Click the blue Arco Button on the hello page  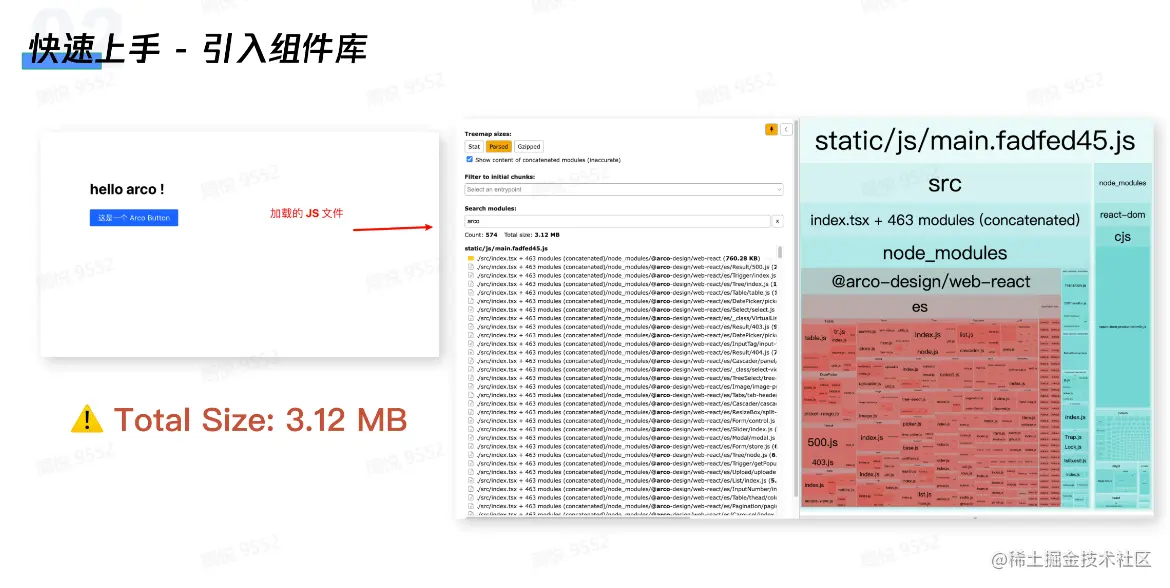134,218
